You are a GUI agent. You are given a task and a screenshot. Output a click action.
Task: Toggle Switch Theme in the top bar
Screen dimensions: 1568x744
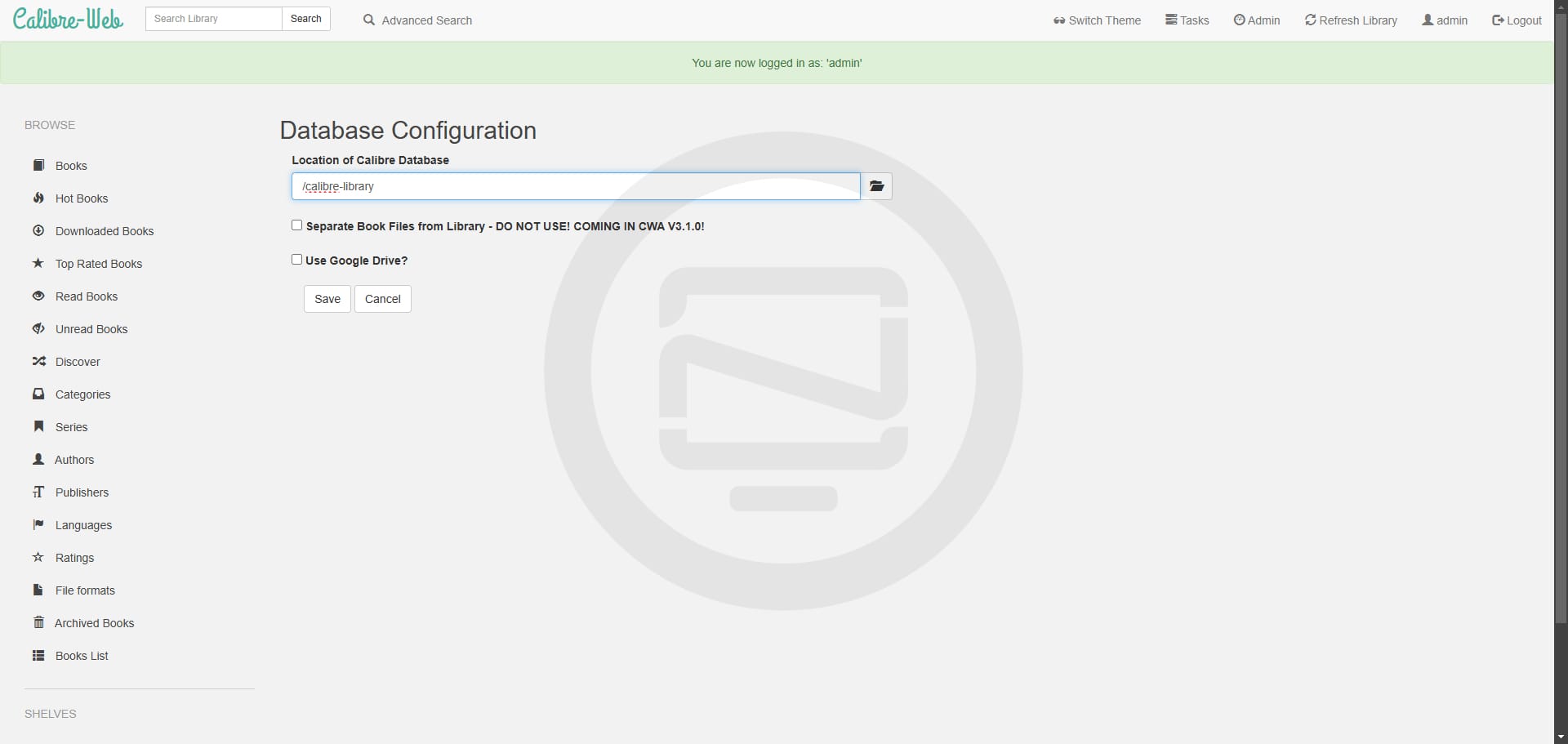[x=1096, y=20]
